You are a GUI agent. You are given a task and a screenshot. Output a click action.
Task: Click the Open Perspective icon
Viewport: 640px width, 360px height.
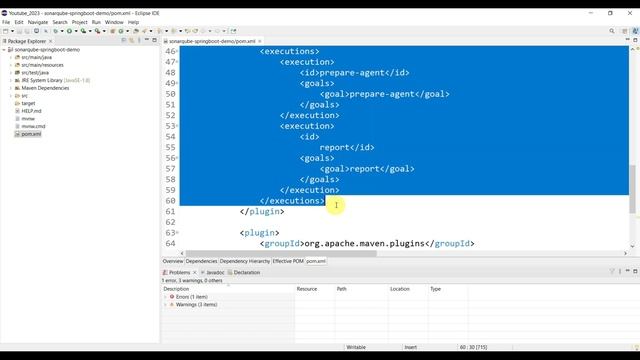tap(624, 31)
